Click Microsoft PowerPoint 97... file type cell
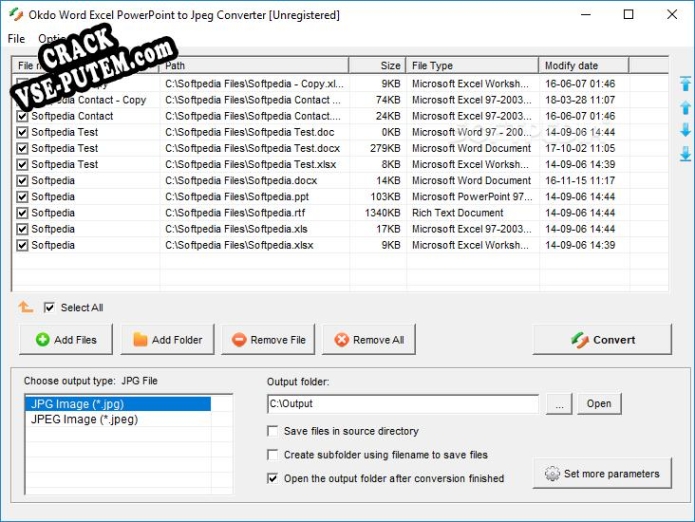The width and height of the screenshot is (695, 522). click(472, 197)
